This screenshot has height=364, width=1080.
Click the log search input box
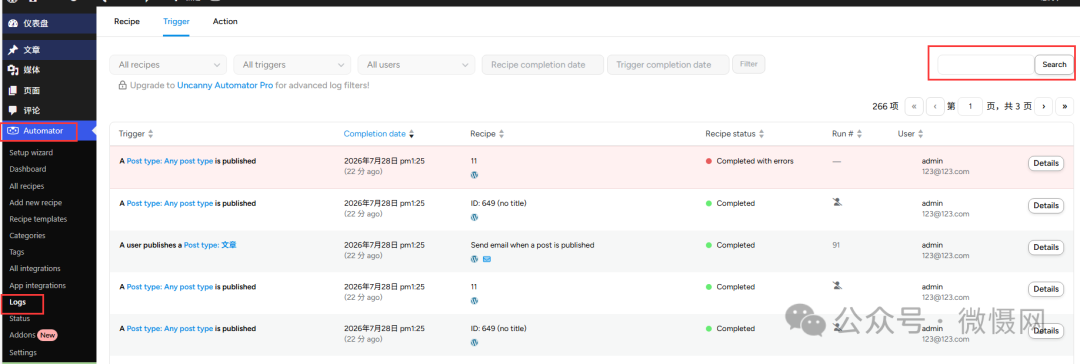(x=986, y=65)
